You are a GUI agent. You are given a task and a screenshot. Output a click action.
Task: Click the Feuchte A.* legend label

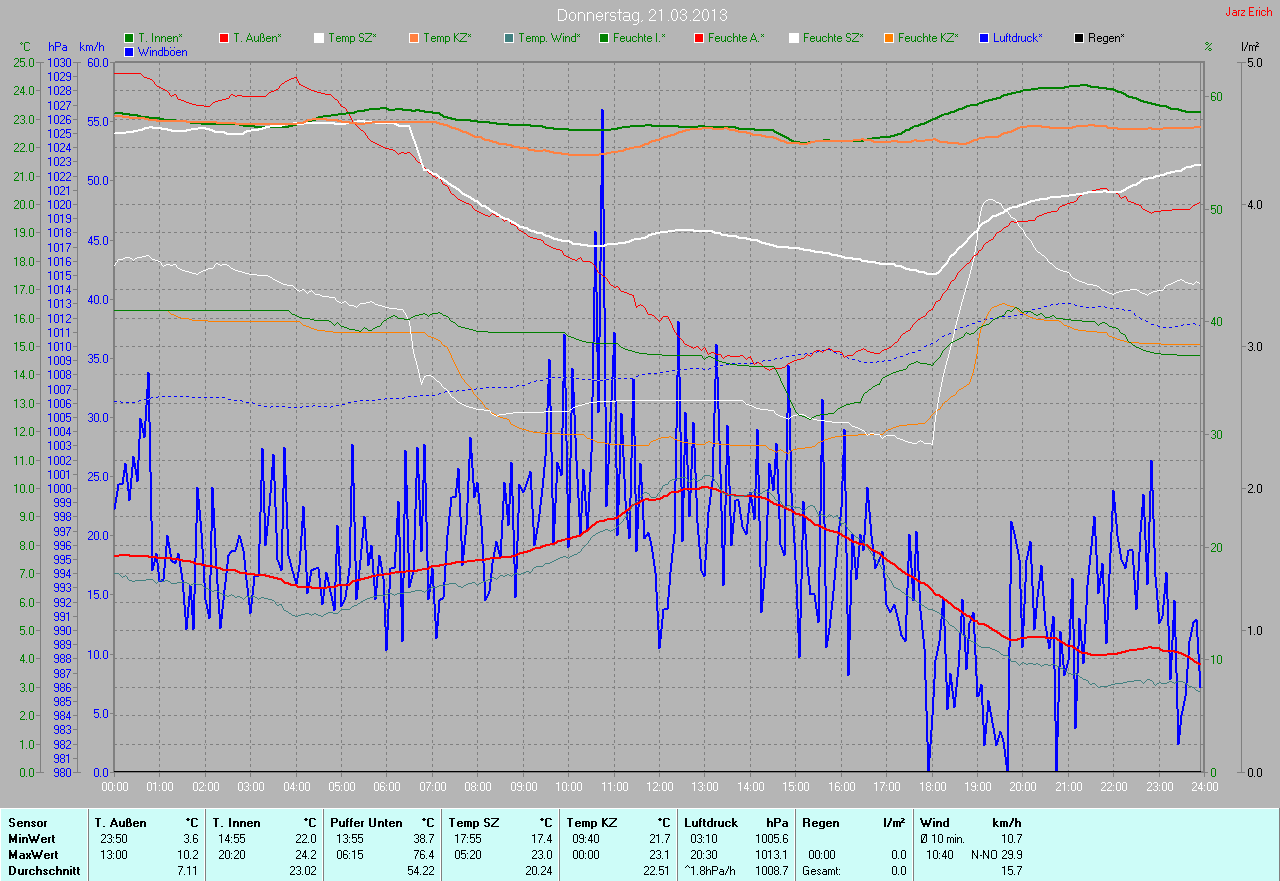pyautogui.click(x=735, y=38)
